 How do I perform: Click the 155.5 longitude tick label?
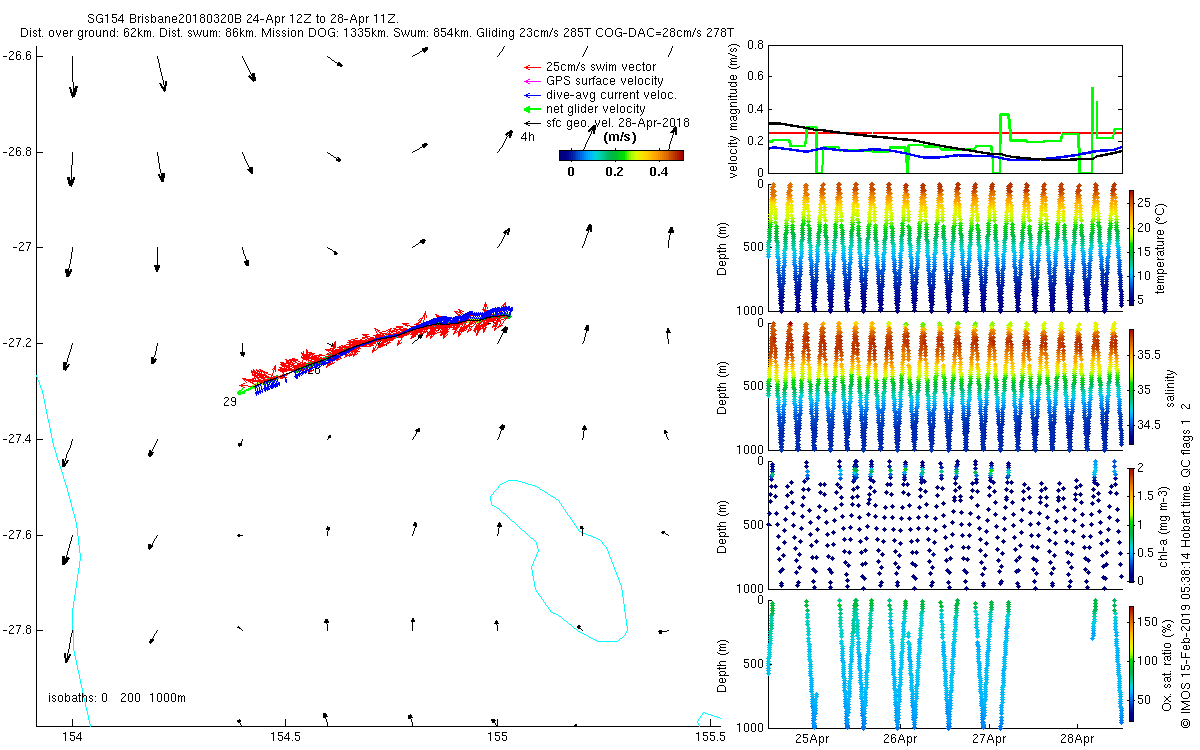point(709,737)
